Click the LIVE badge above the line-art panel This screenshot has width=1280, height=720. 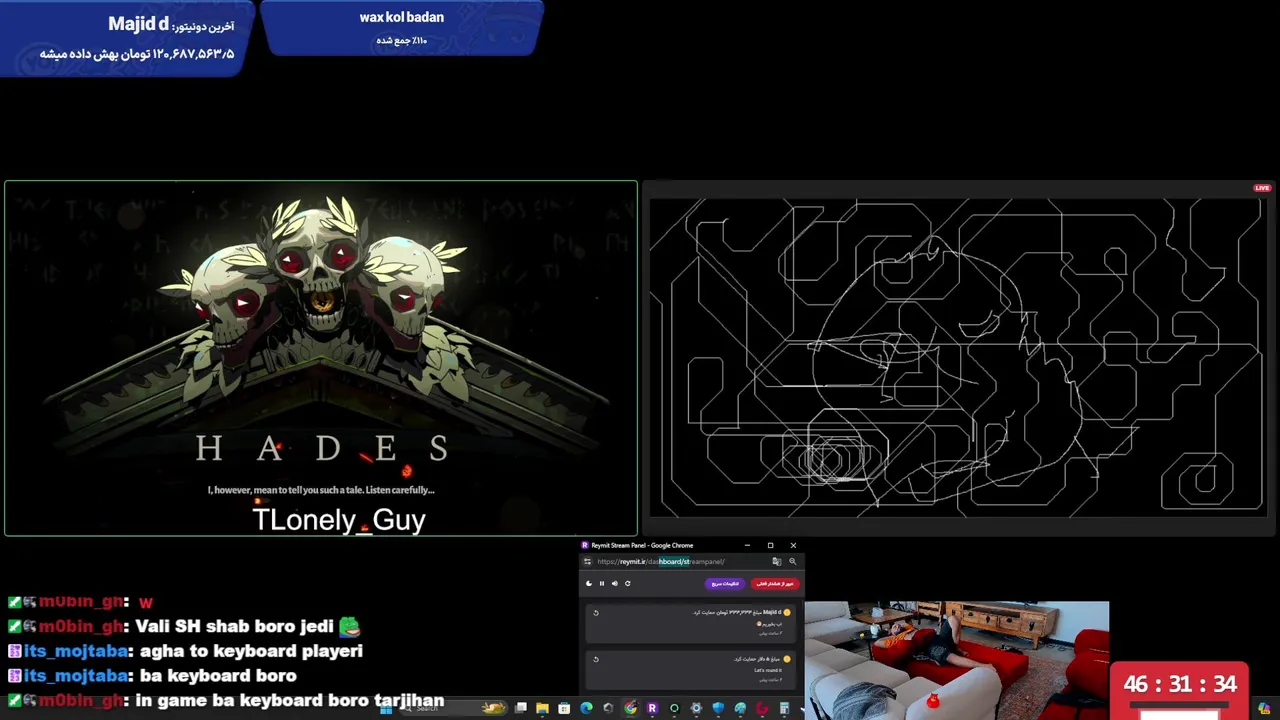point(1262,188)
